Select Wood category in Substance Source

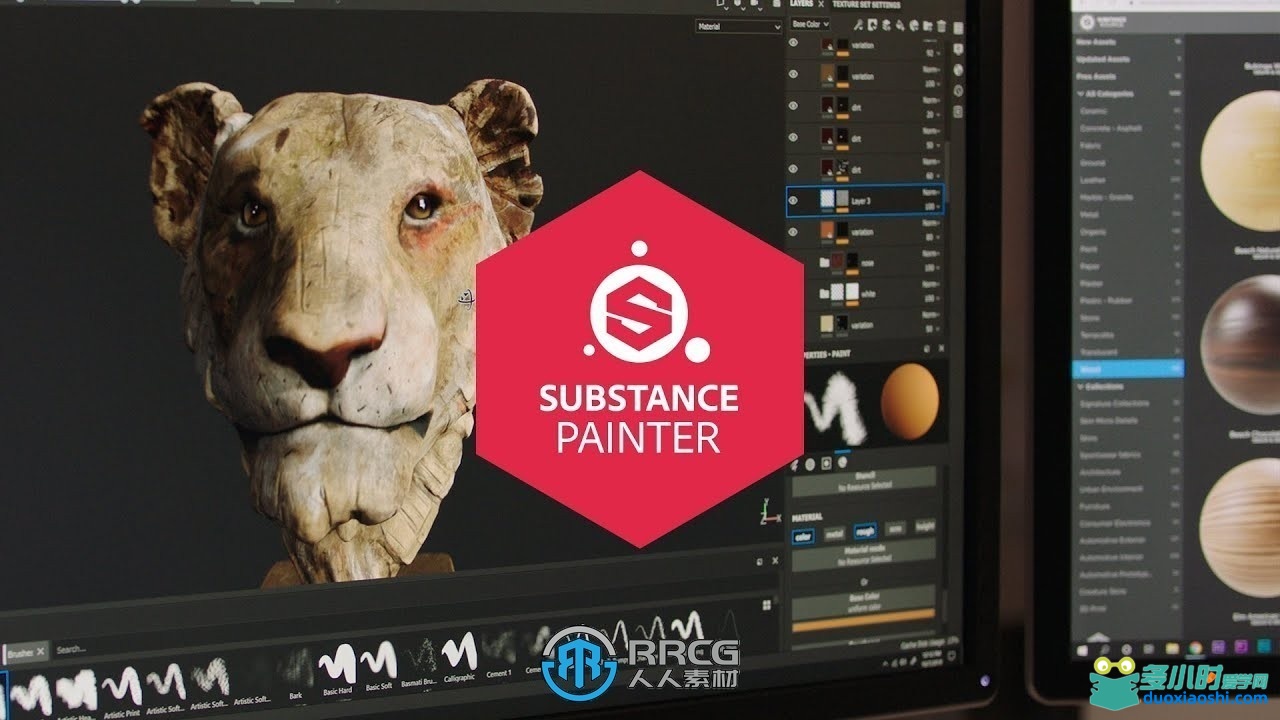tap(1128, 368)
